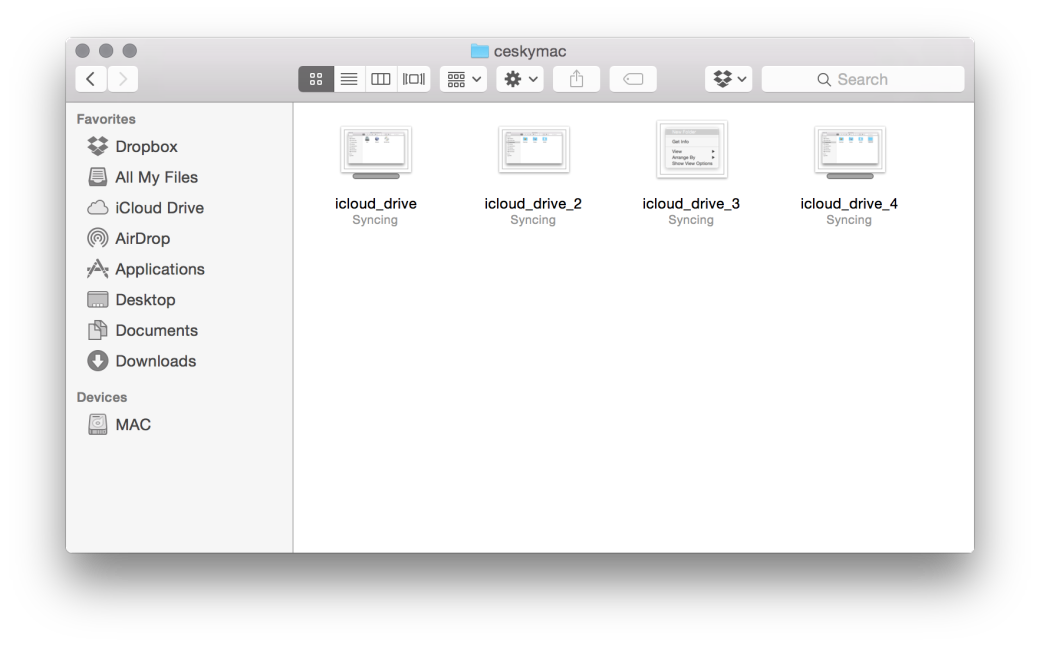1040x647 pixels.
Task: Open Downloads folder from sidebar
Action: coord(154,361)
